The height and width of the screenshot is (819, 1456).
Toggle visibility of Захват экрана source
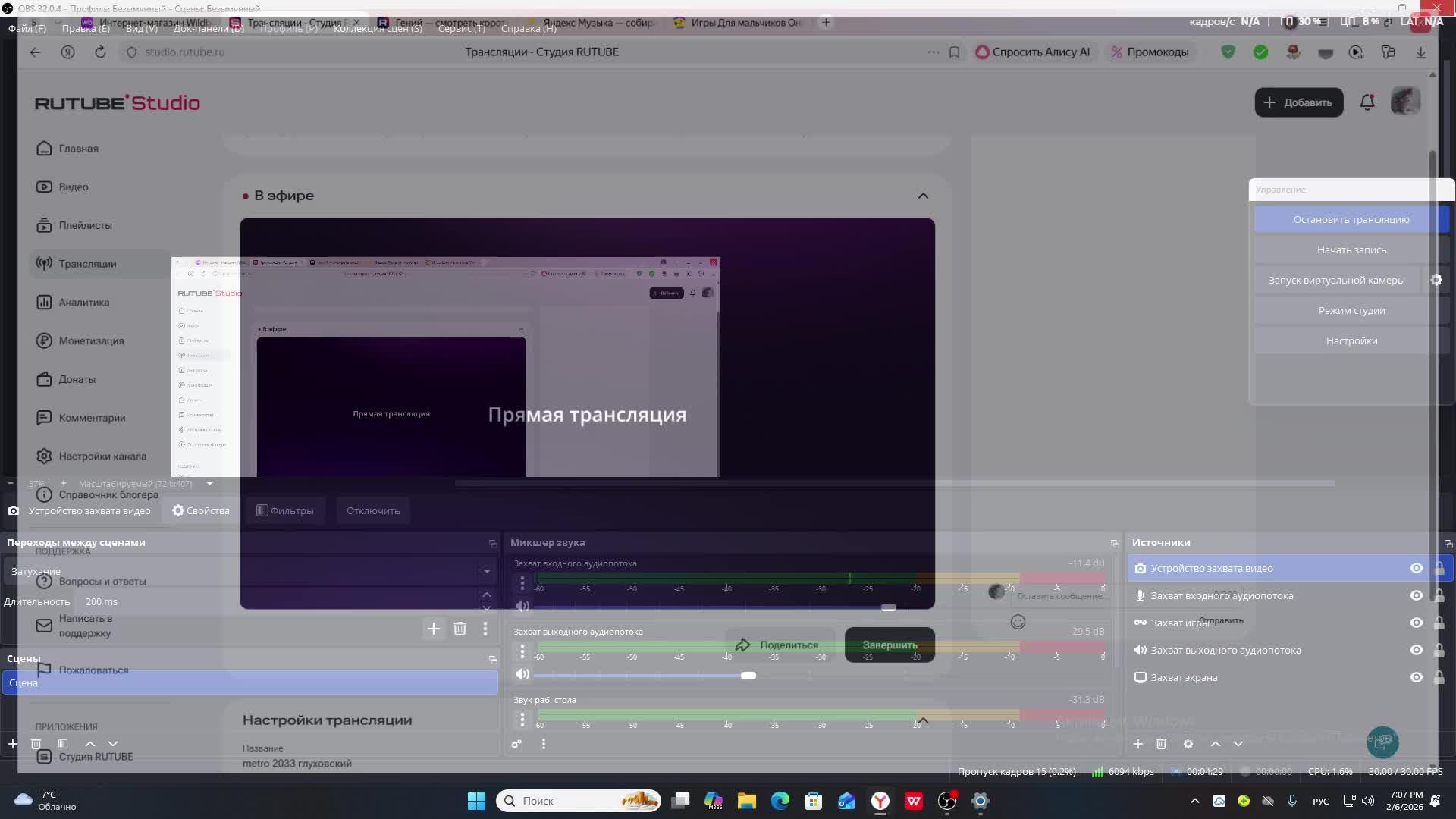(x=1416, y=677)
